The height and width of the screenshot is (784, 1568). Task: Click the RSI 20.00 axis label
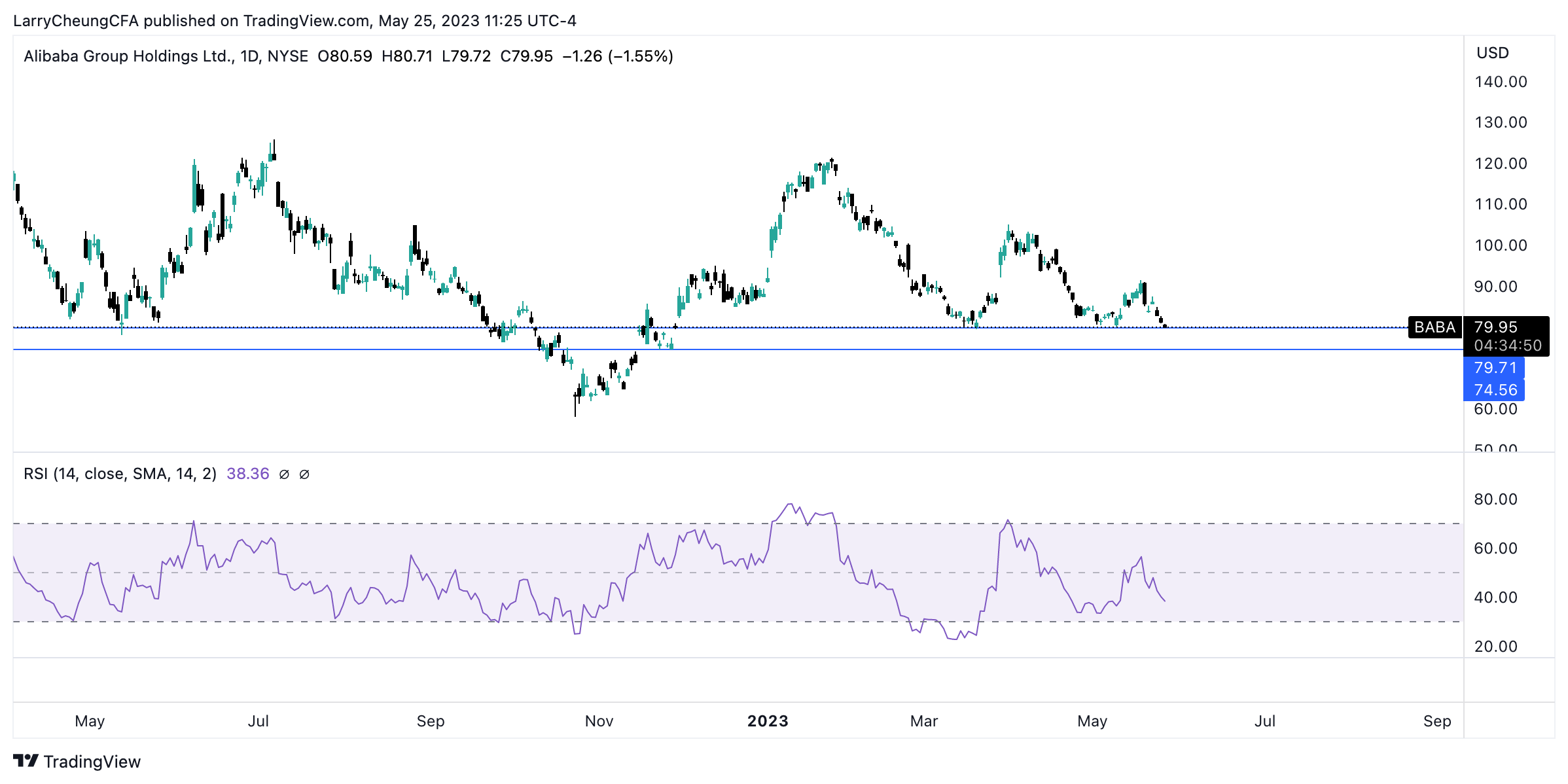(x=1495, y=647)
